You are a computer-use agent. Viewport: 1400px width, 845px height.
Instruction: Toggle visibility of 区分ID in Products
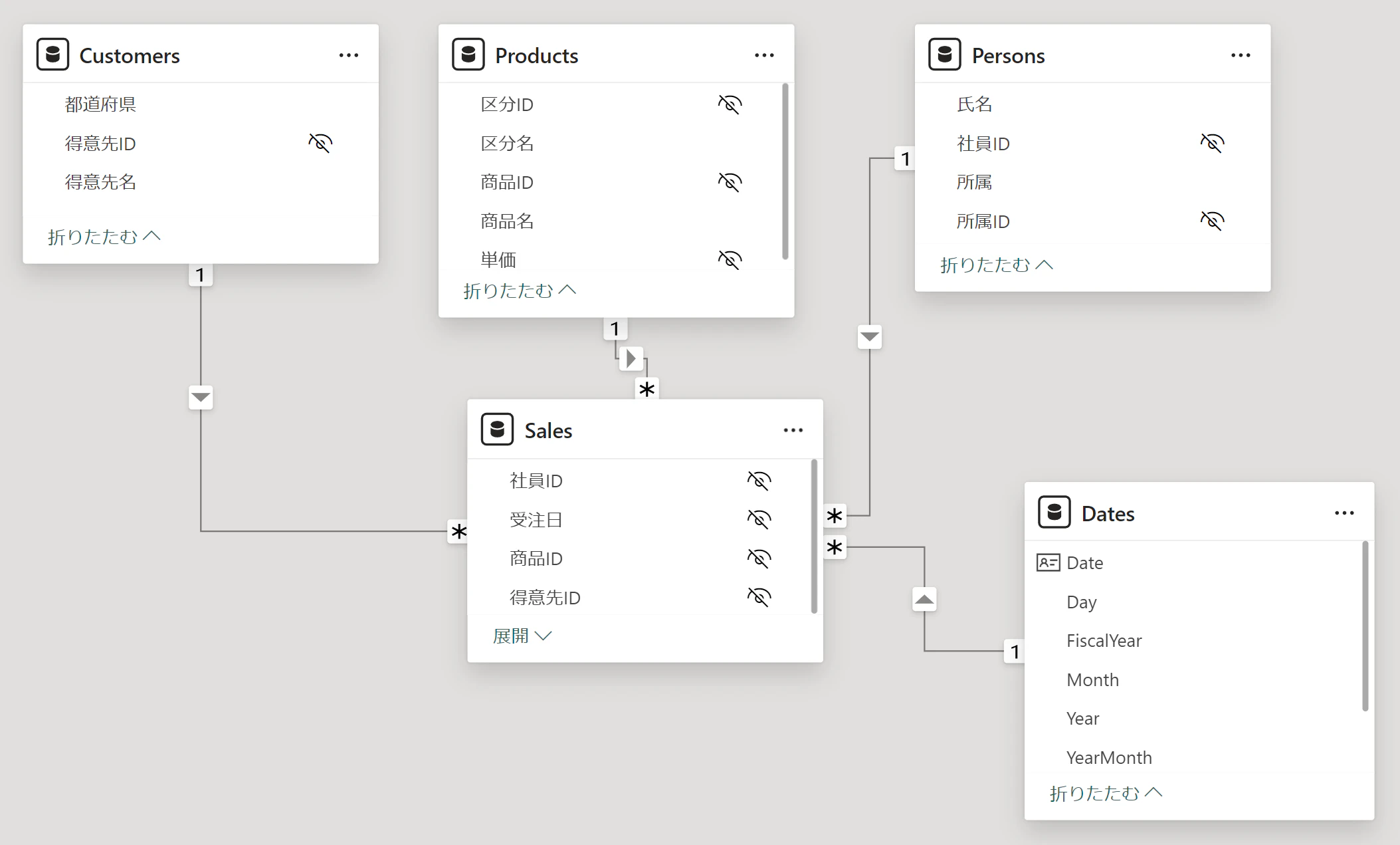point(730,104)
